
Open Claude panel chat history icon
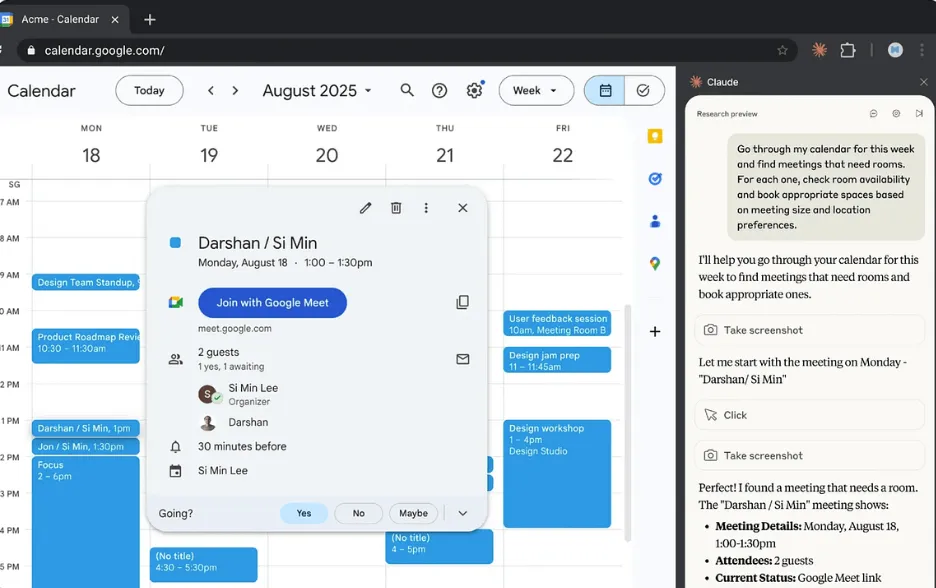click(x=873, y=113)
